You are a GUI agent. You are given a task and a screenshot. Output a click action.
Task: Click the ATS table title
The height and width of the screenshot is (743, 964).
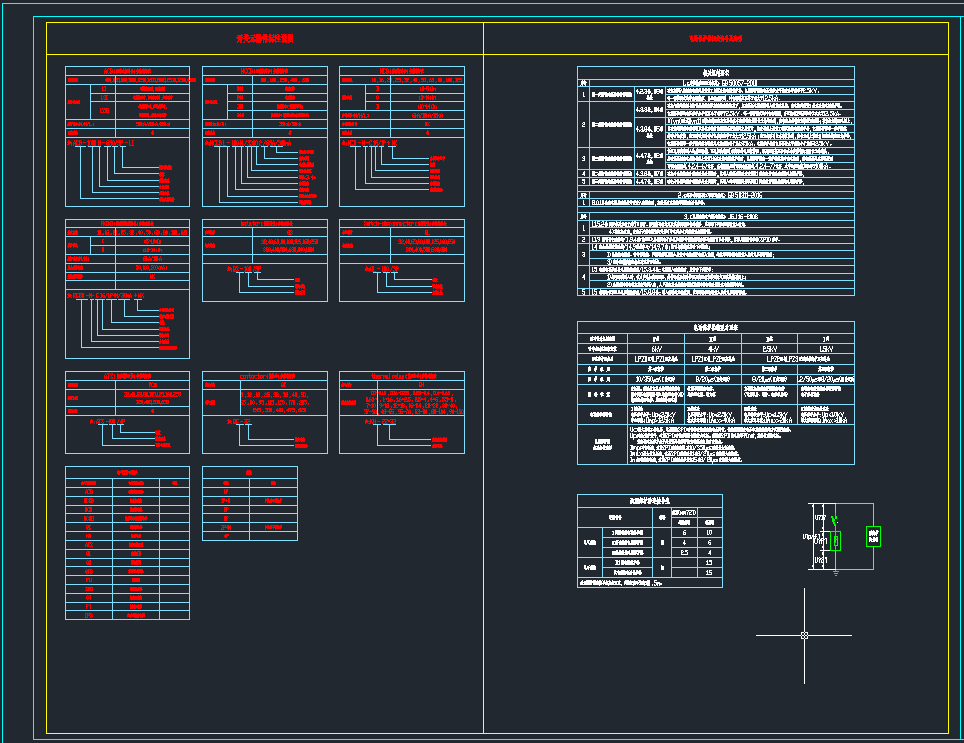(127, 375)
